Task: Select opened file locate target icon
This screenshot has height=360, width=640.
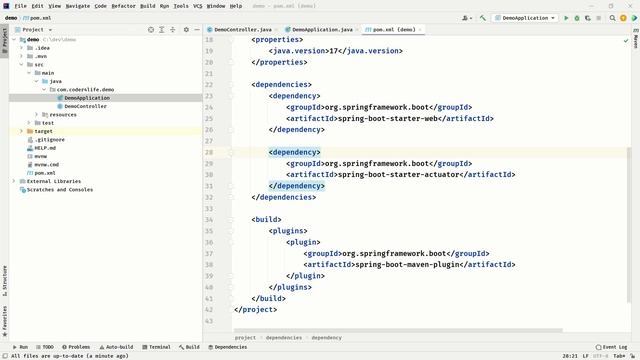Action: click(151, 30)
